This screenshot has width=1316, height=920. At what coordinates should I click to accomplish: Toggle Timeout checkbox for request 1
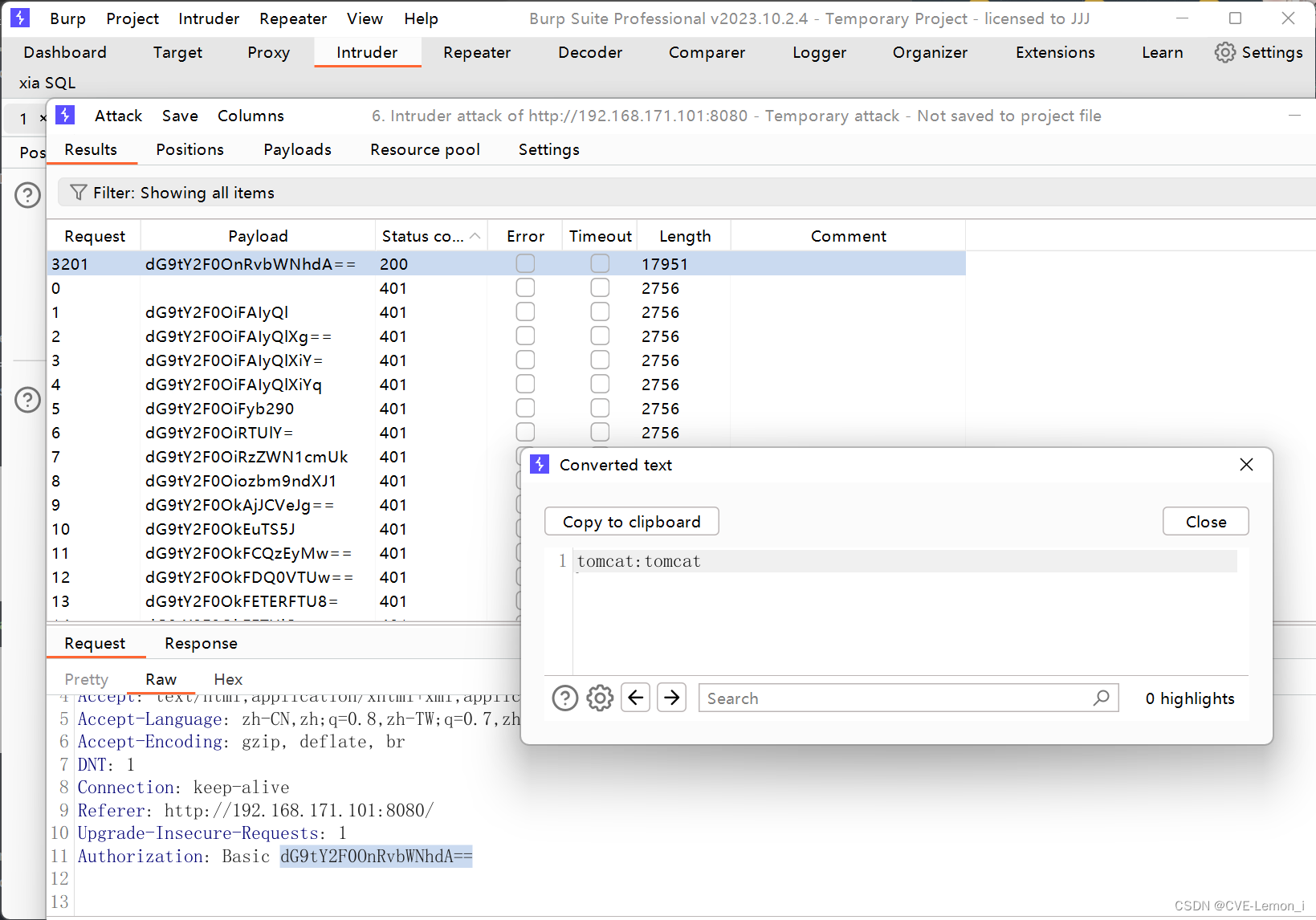[x=600, y=311]
